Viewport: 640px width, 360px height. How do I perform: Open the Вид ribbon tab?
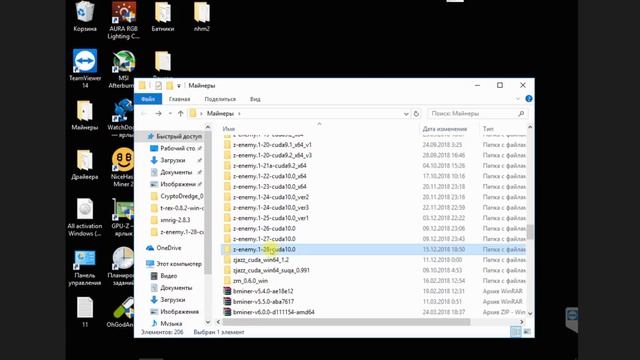(255, 99)
